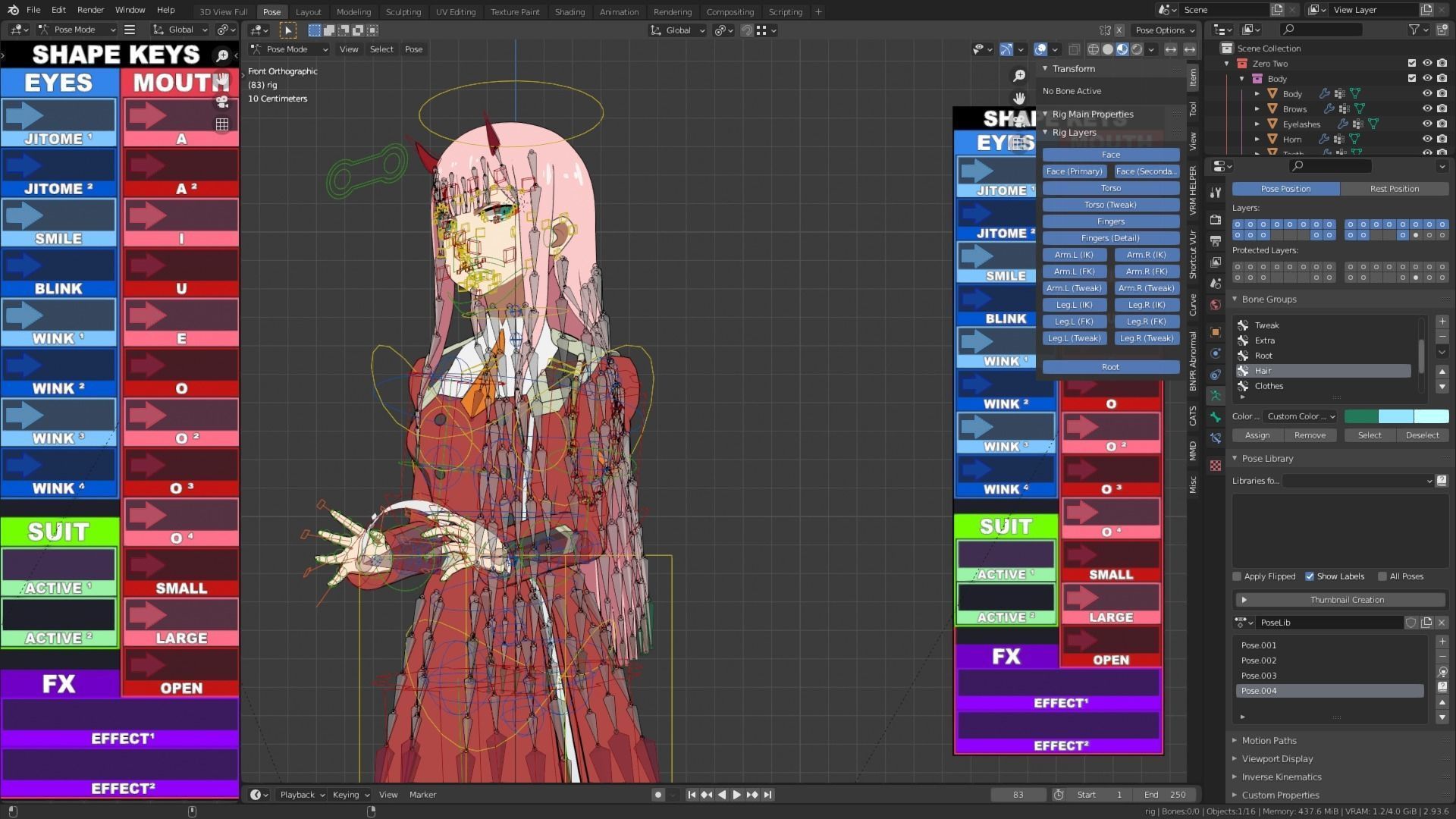The width and height of the screenshot is (1456, 819).
Task: Toggle the Arm.L (IK) rig layer
Action: pyautogui.click(x=1074, y=255)
